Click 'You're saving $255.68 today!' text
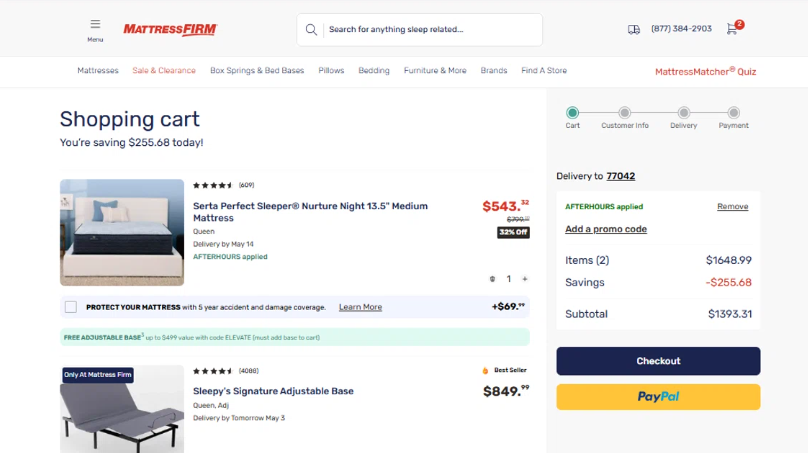 (x=131, y=143)
